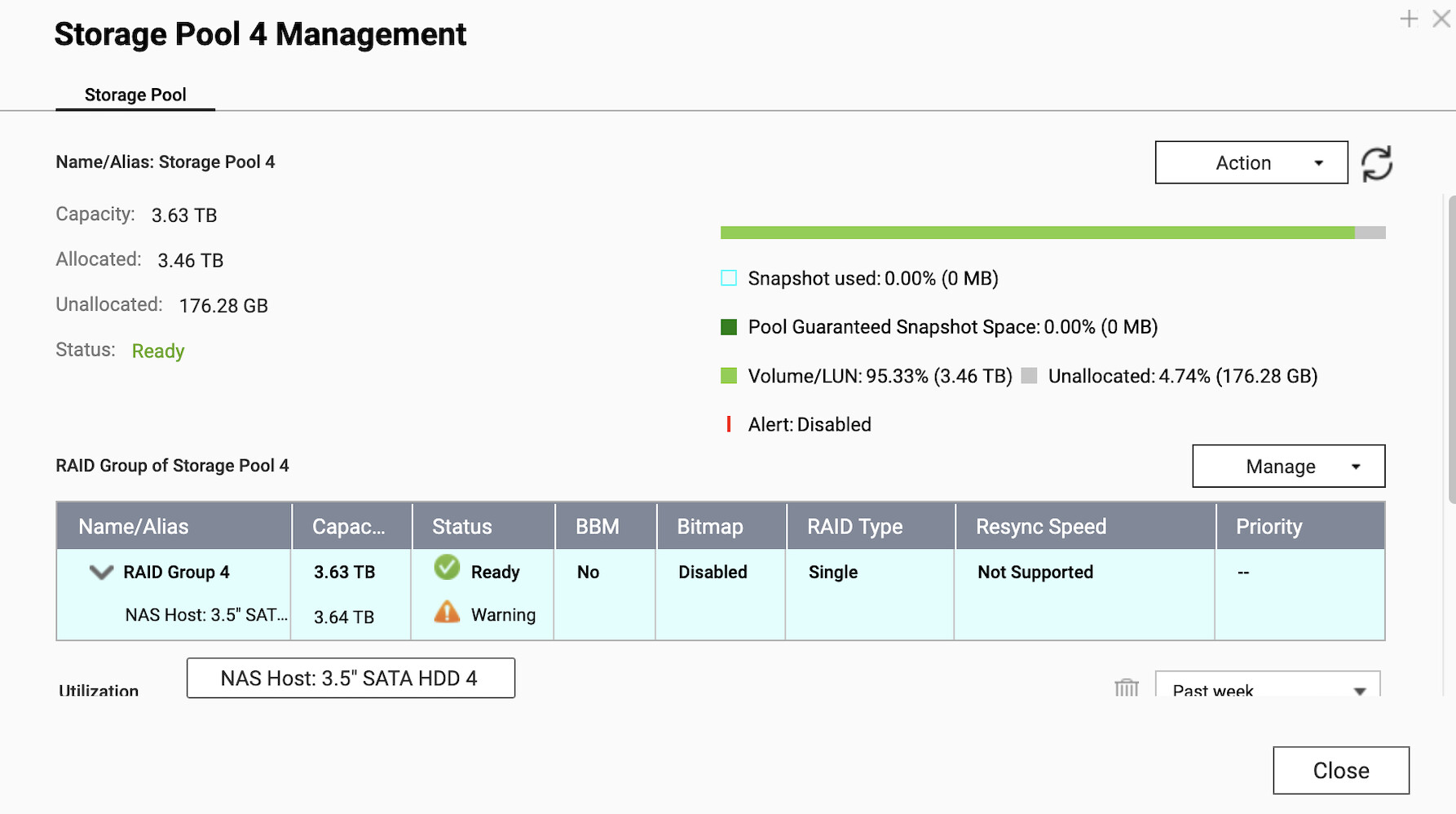Click the refresh icon beside Action
The height and width of the screenshot is (814, 1456).
tap(1376, 163)
